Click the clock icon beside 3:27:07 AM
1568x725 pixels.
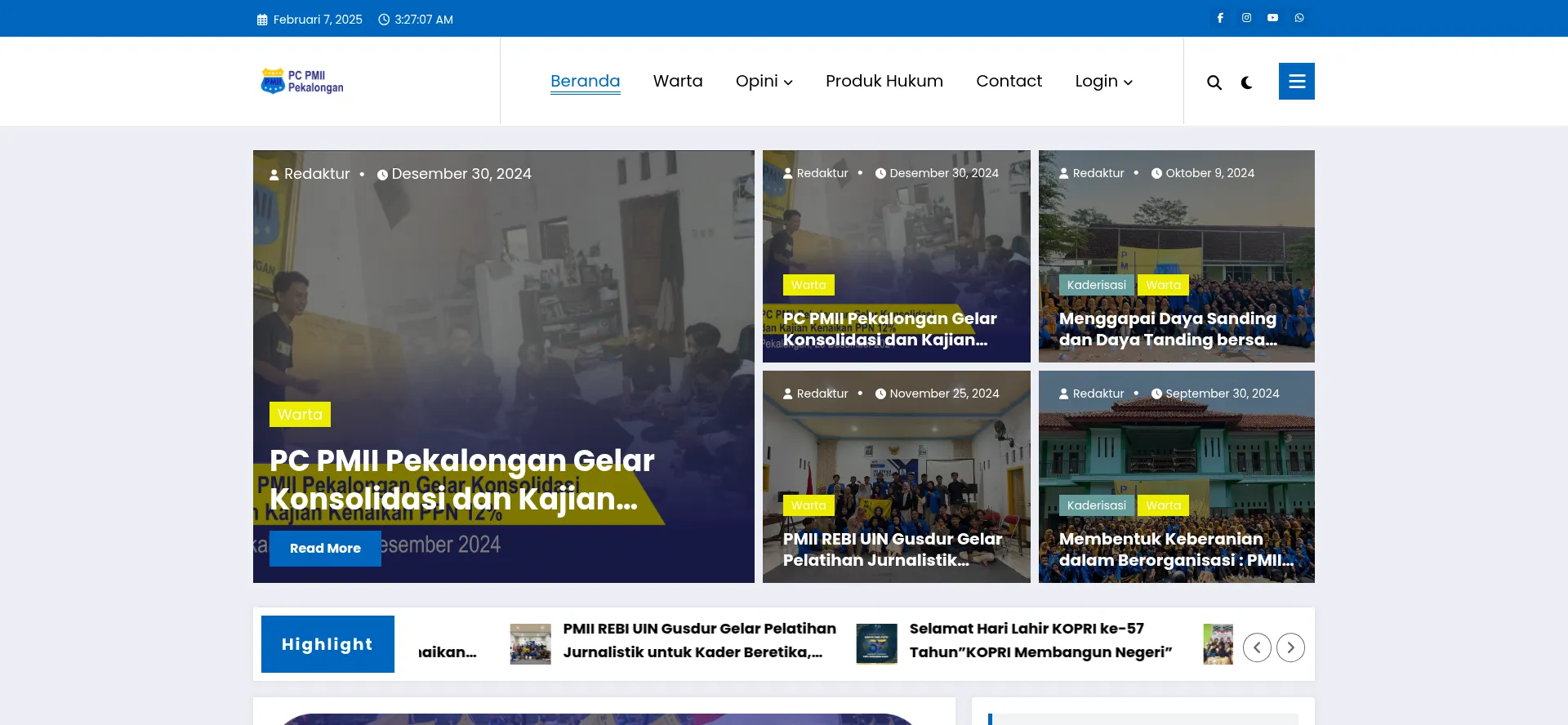point(384,20)
